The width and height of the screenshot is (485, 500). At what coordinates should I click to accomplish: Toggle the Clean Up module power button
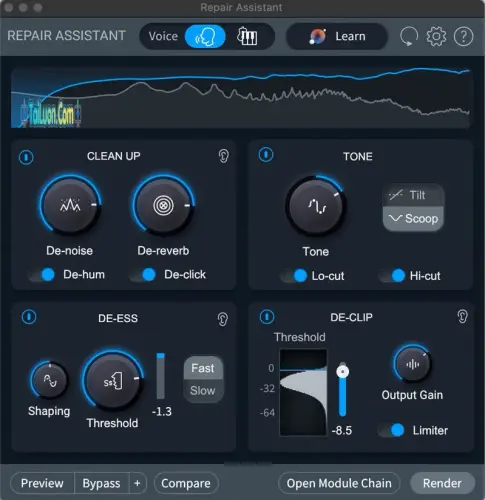(26, 157)
